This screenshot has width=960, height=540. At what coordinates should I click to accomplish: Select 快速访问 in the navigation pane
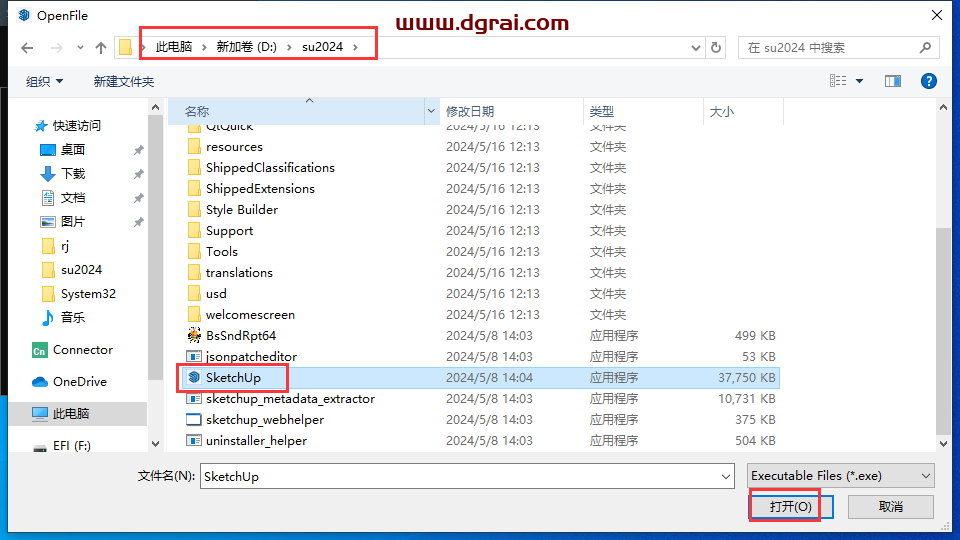pos(77,126)
